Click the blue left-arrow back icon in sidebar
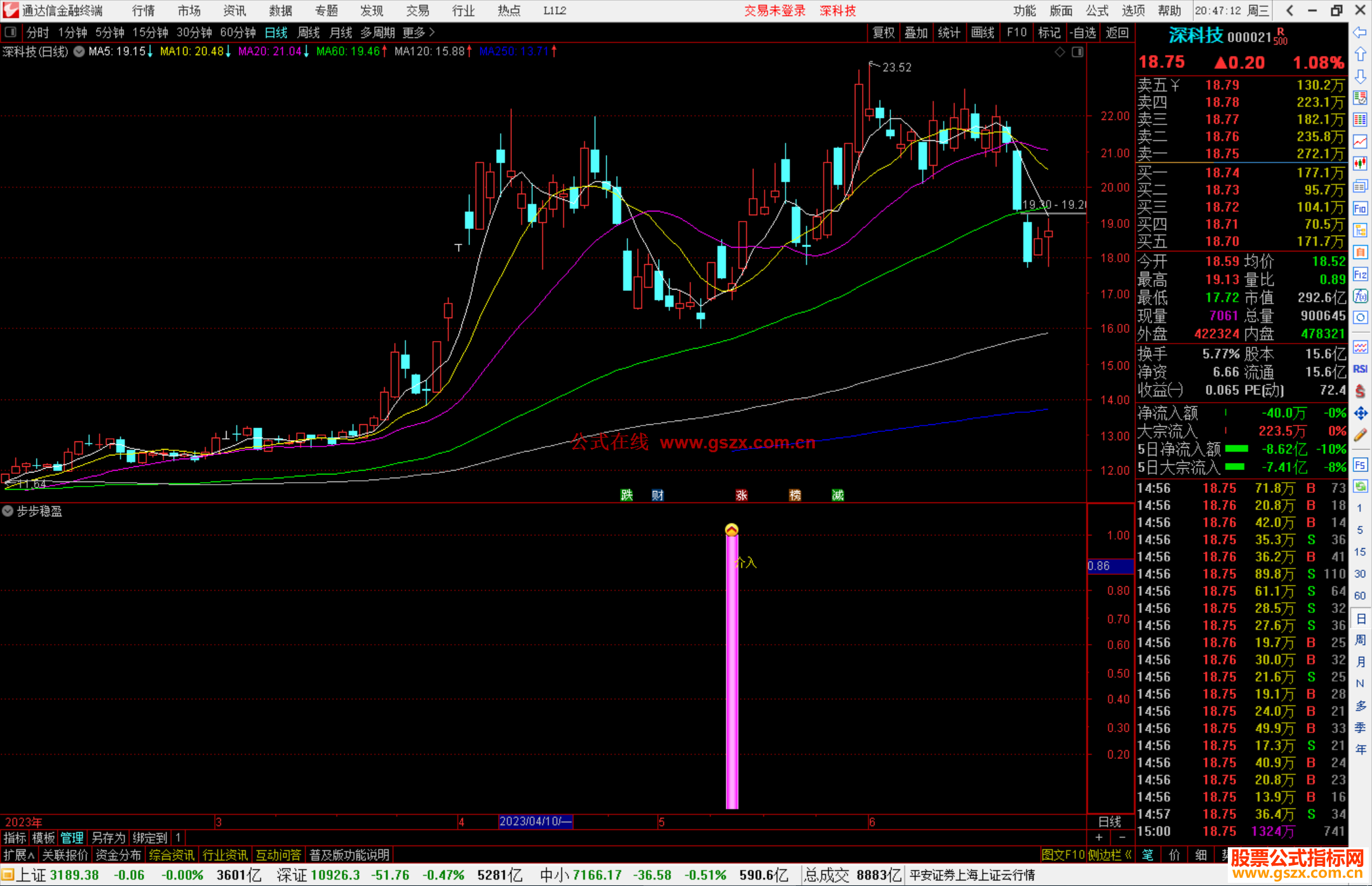Image resolution: width=1372 pixels, height=886 pixels. 1360,32
